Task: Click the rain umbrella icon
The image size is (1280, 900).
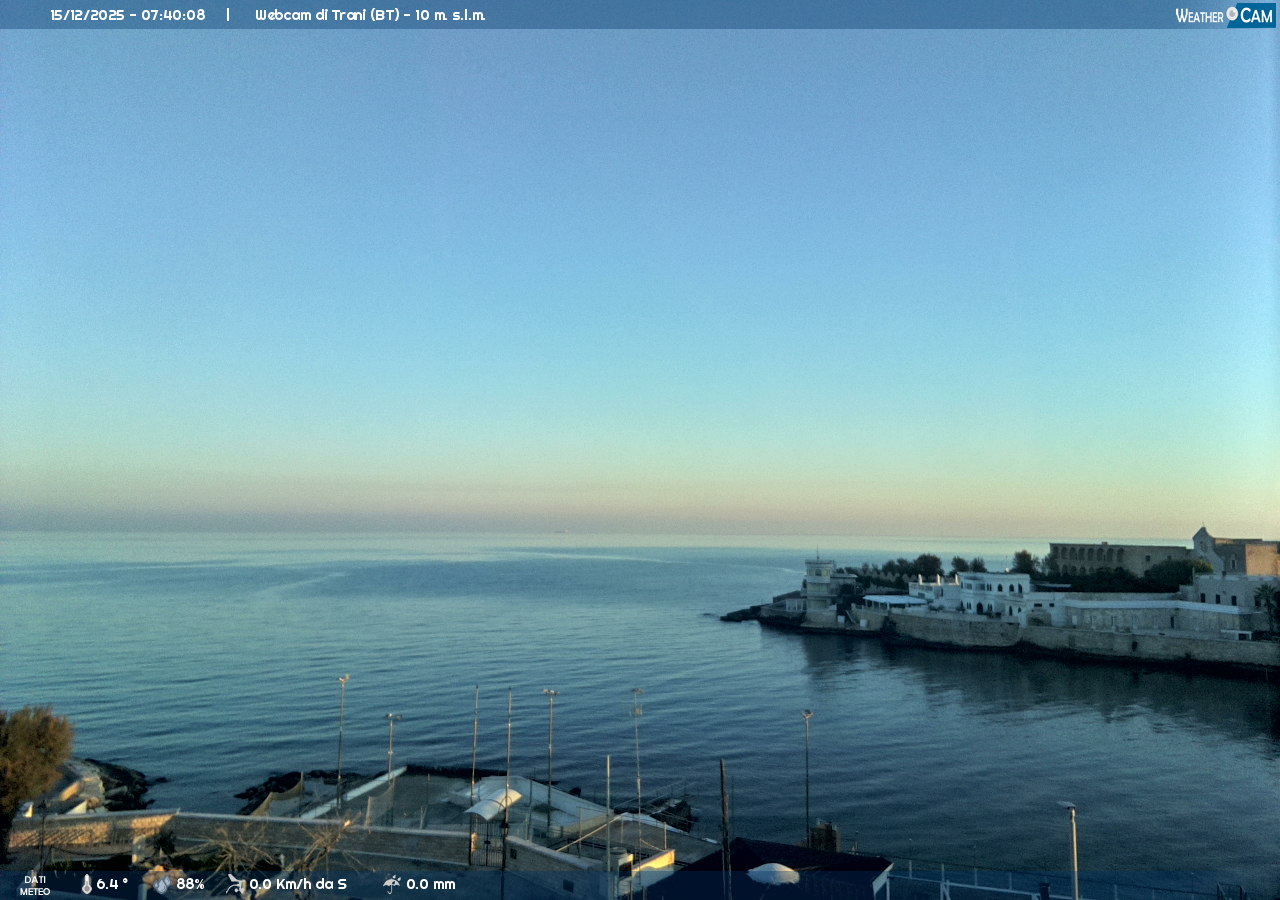Action: 392,884
